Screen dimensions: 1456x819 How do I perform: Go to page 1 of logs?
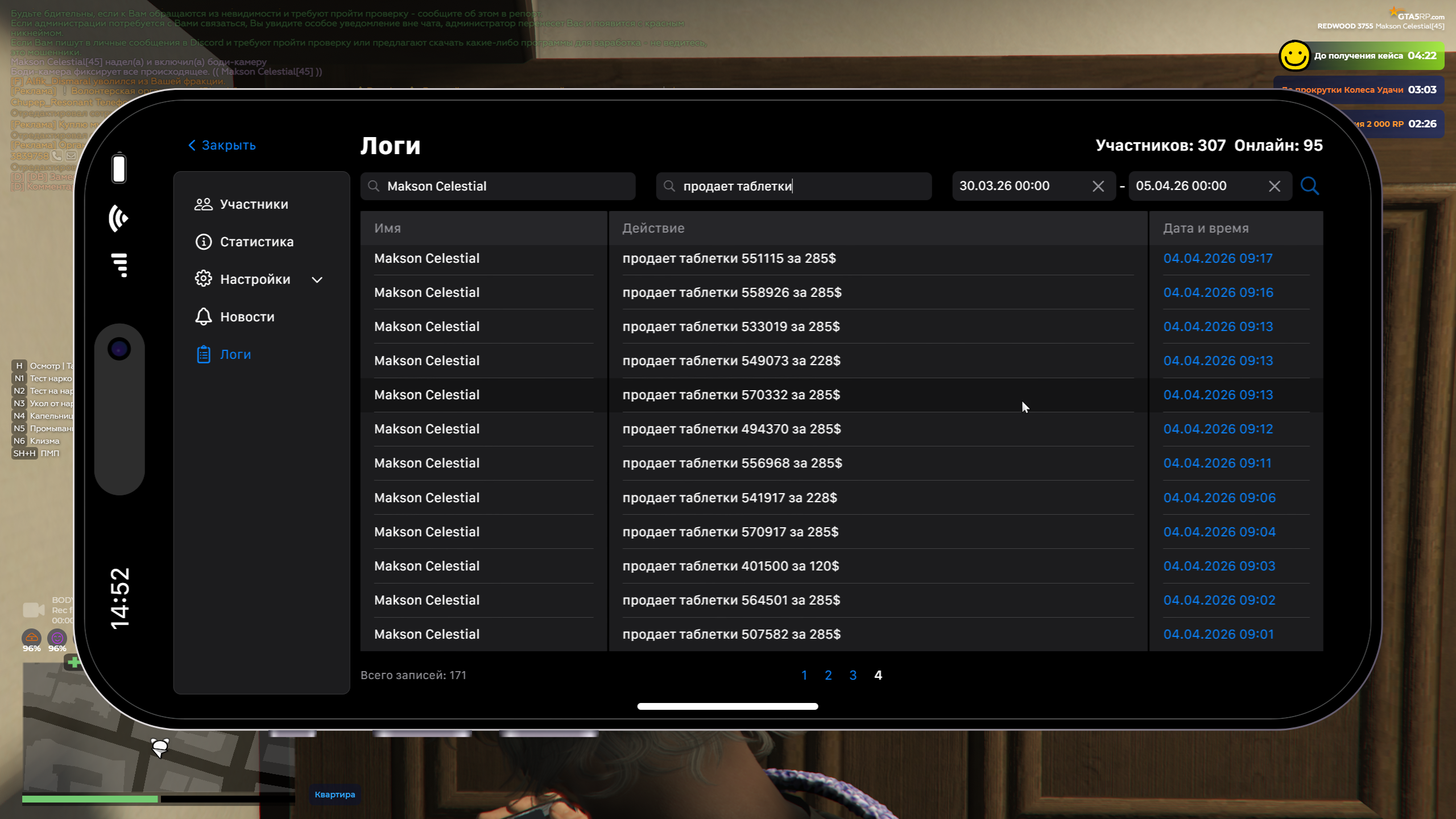(x=804, y=675)
